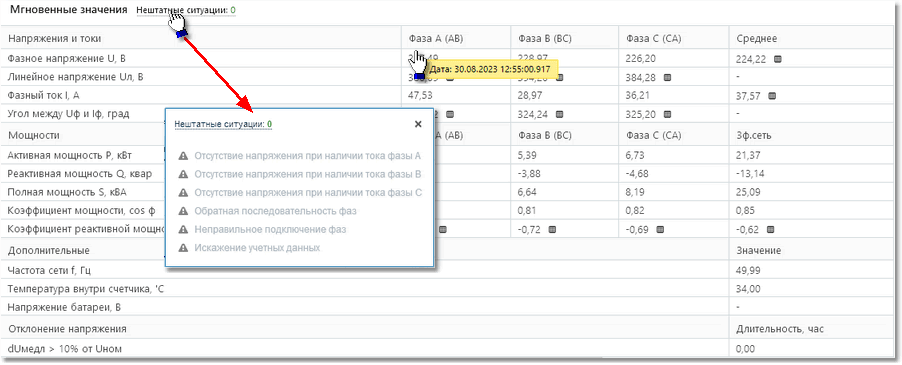Select Отсутствие напряжения при наличии тока фазы C
The image size is (902, 365).
308,193
